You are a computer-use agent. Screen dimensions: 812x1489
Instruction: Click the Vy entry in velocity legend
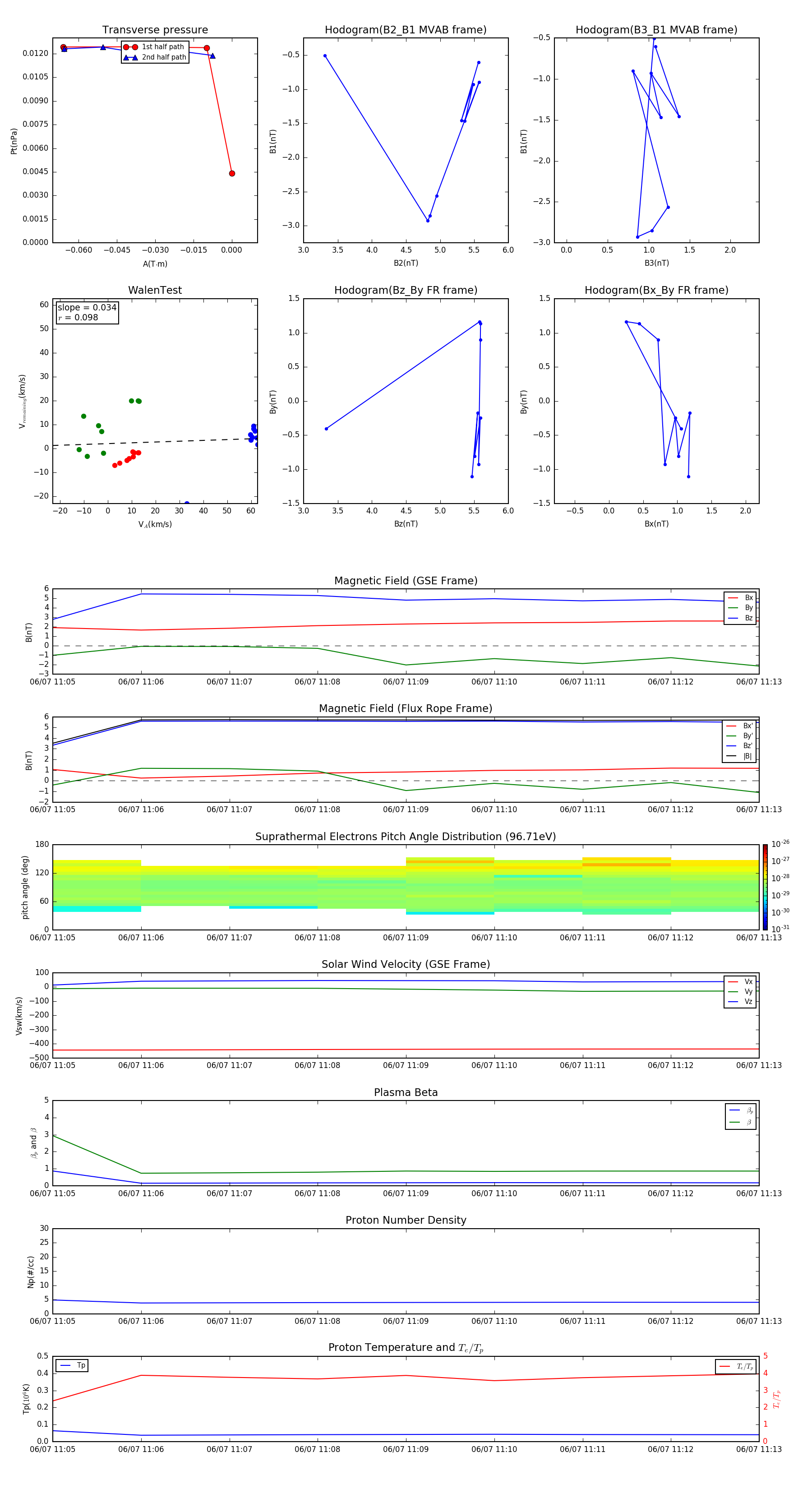741,992
